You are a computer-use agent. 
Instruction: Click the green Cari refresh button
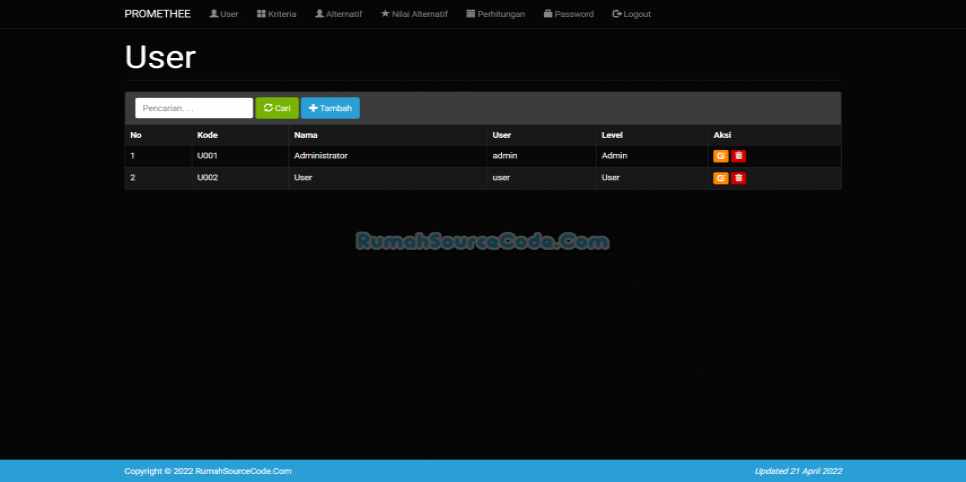pyautogui.click(x=277, y=108)
